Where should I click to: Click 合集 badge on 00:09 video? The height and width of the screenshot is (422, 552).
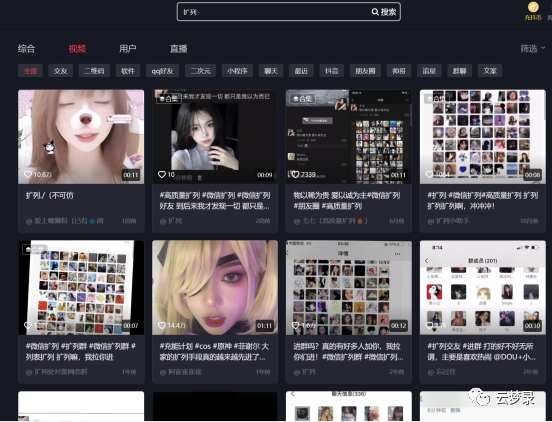pyautogui.click(x=168, y=99)
